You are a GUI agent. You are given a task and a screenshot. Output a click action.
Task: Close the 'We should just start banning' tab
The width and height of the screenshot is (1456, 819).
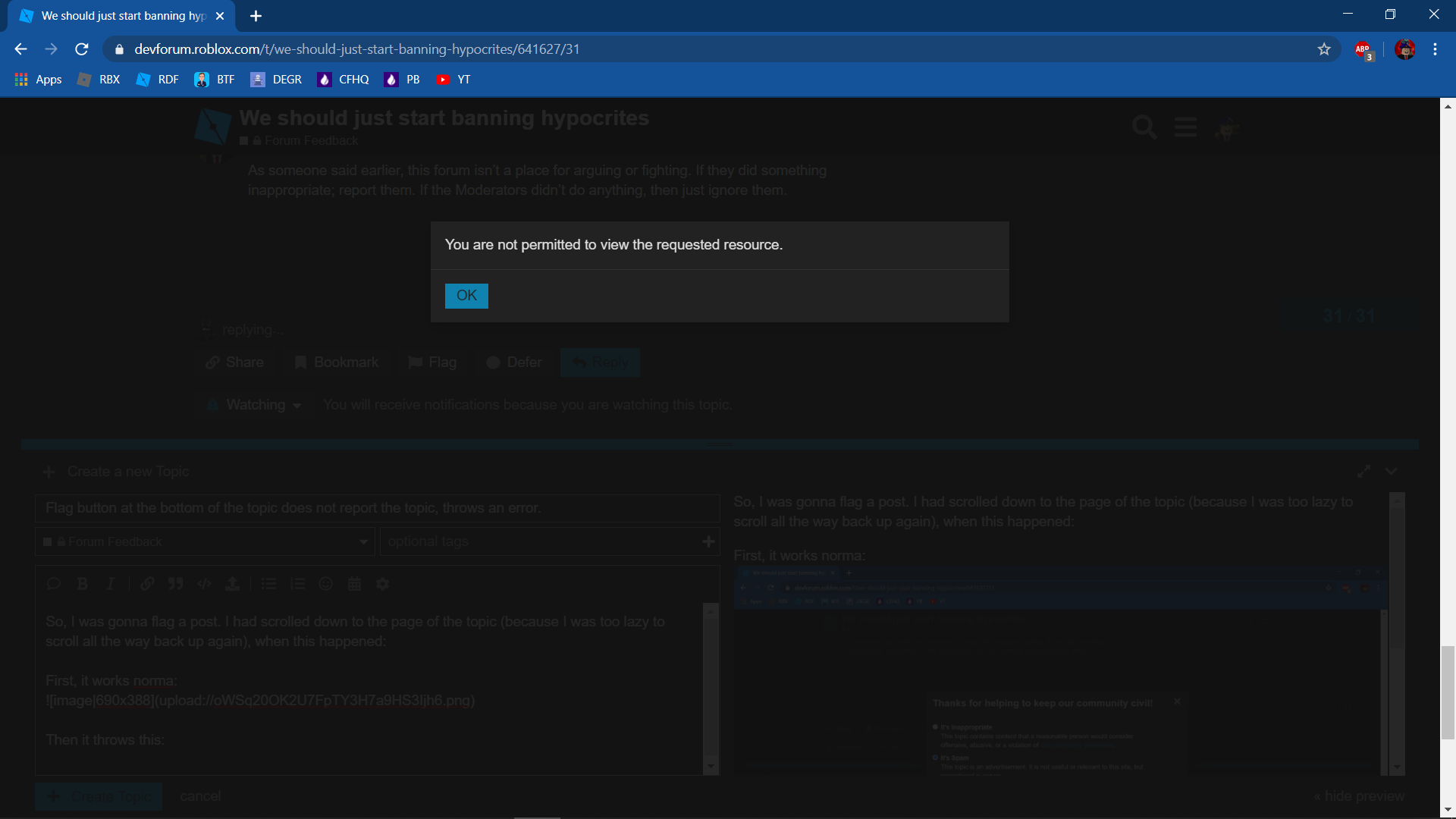click(220, 16)
